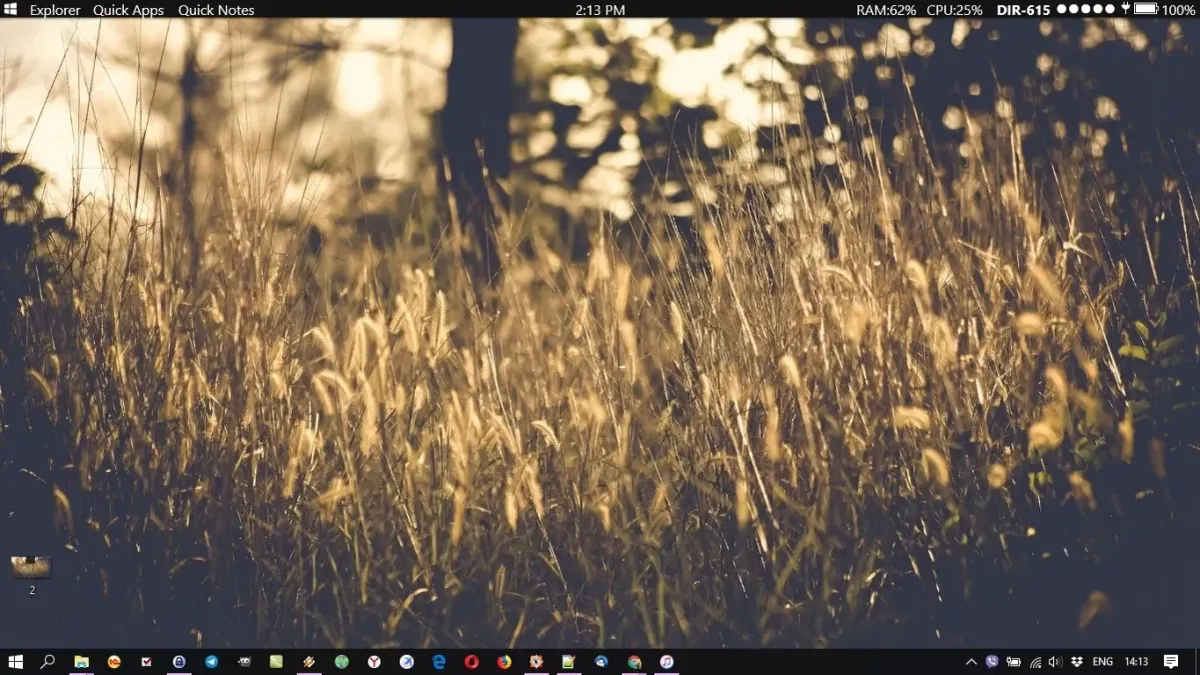Open the volume speaker tray icon

[x=1055, y=661]
